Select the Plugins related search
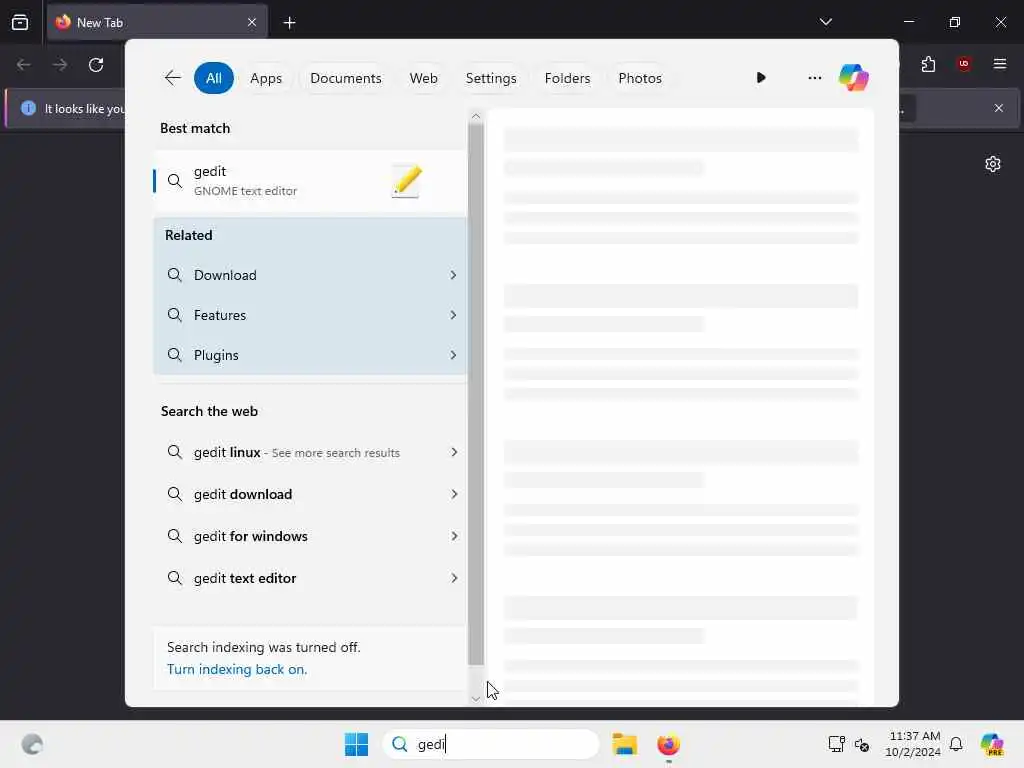The height and width of the screenshot is (768, 1024). tap(310, 355)
